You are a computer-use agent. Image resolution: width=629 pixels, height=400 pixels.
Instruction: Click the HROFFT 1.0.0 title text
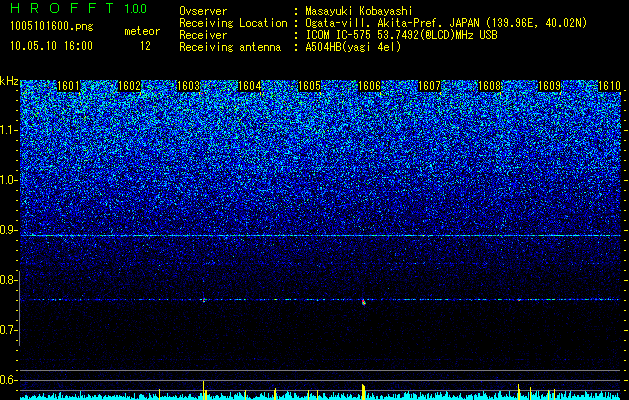[x=79, y=8]
